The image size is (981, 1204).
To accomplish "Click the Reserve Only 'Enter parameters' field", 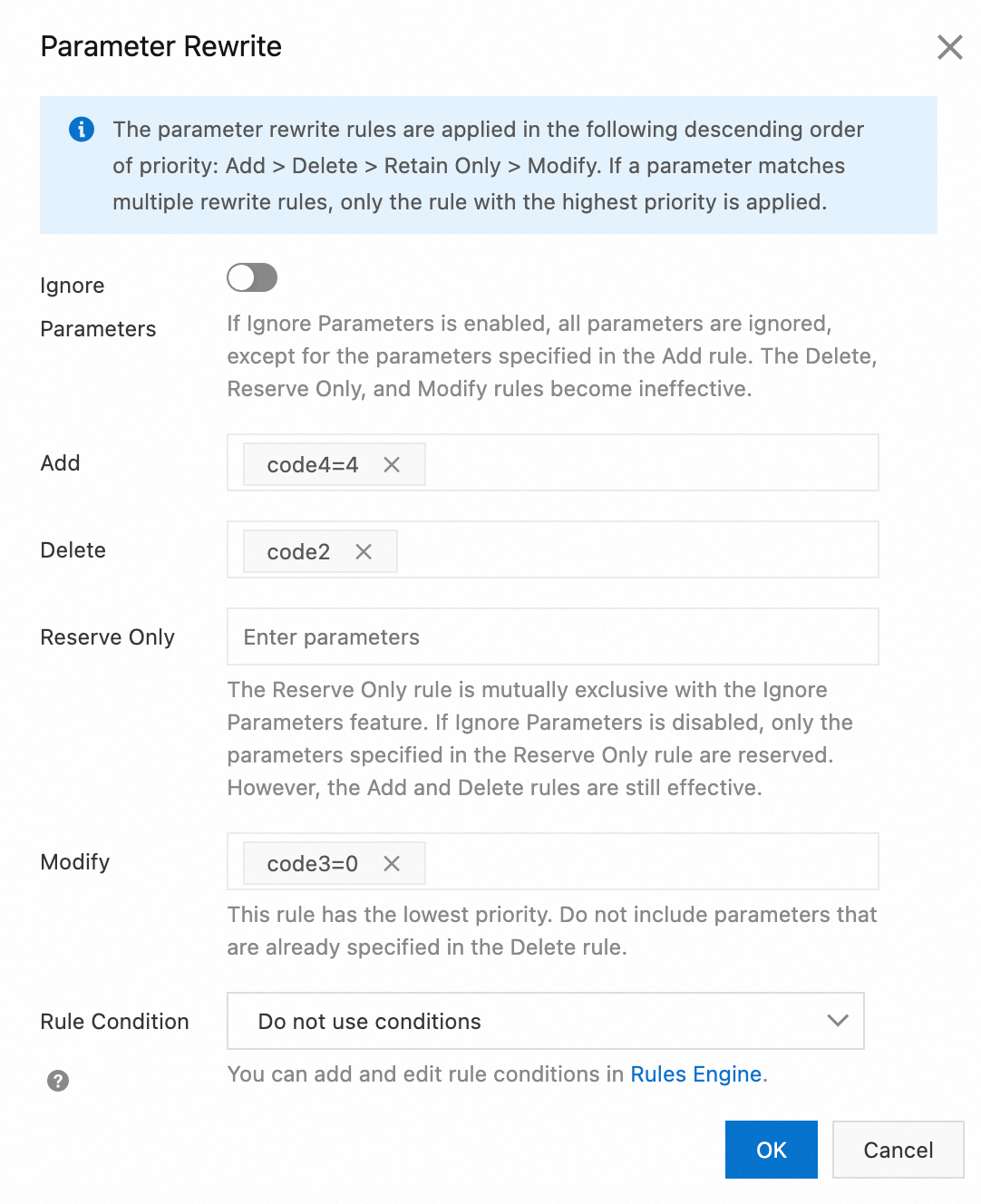I will coord(552,637).
